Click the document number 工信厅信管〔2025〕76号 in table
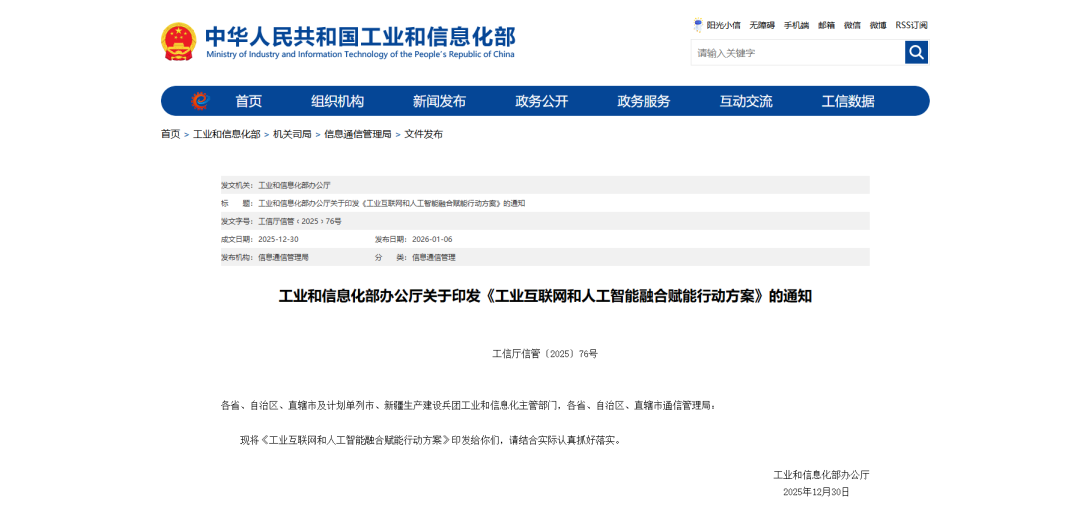Screen dimensions: 1080x509 300,221
